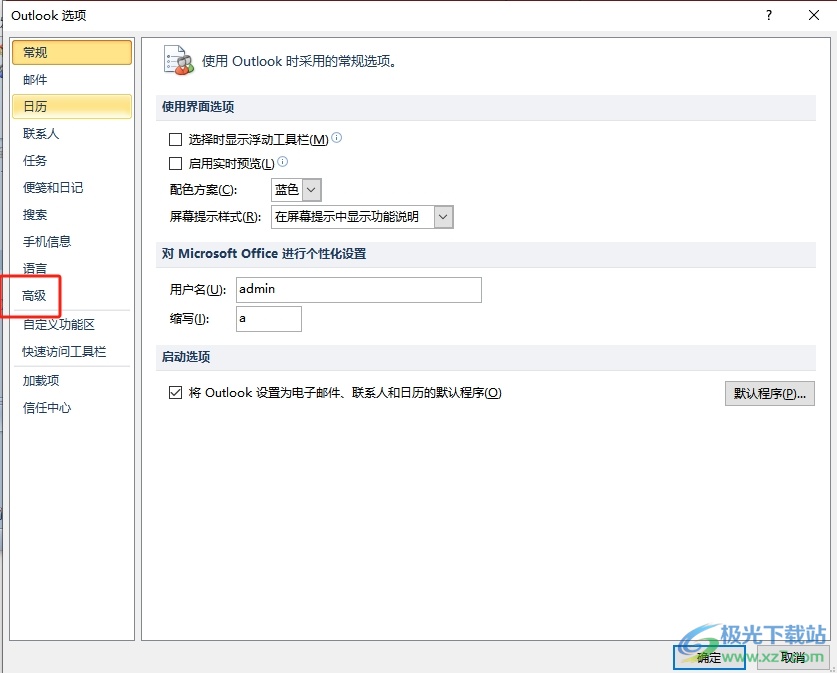Viewport: 837px width, 673px height.
Task: Click the Microsoft Office 个性化设置 heading
Action: (x=264, y=254)
